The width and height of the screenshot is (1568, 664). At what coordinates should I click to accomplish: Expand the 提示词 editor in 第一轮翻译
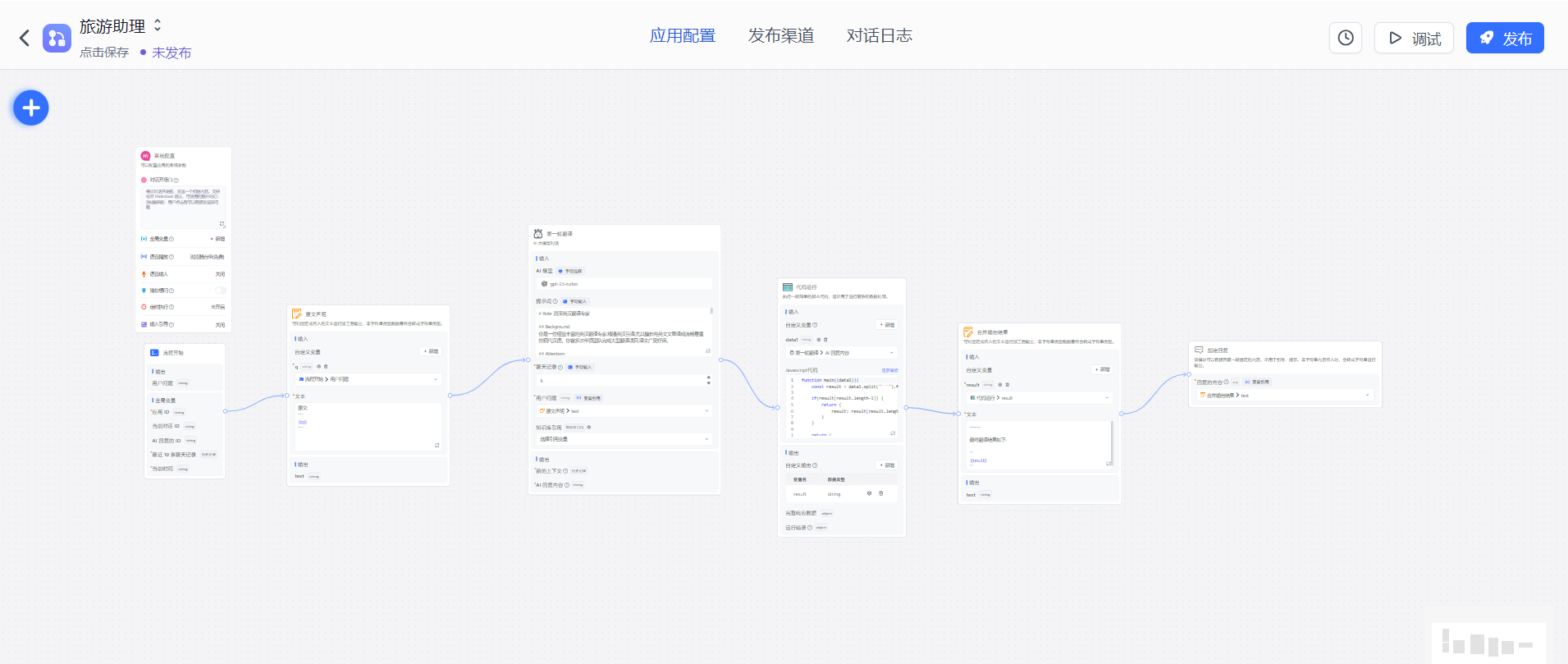pyautogui.click(x=708, y=351)
